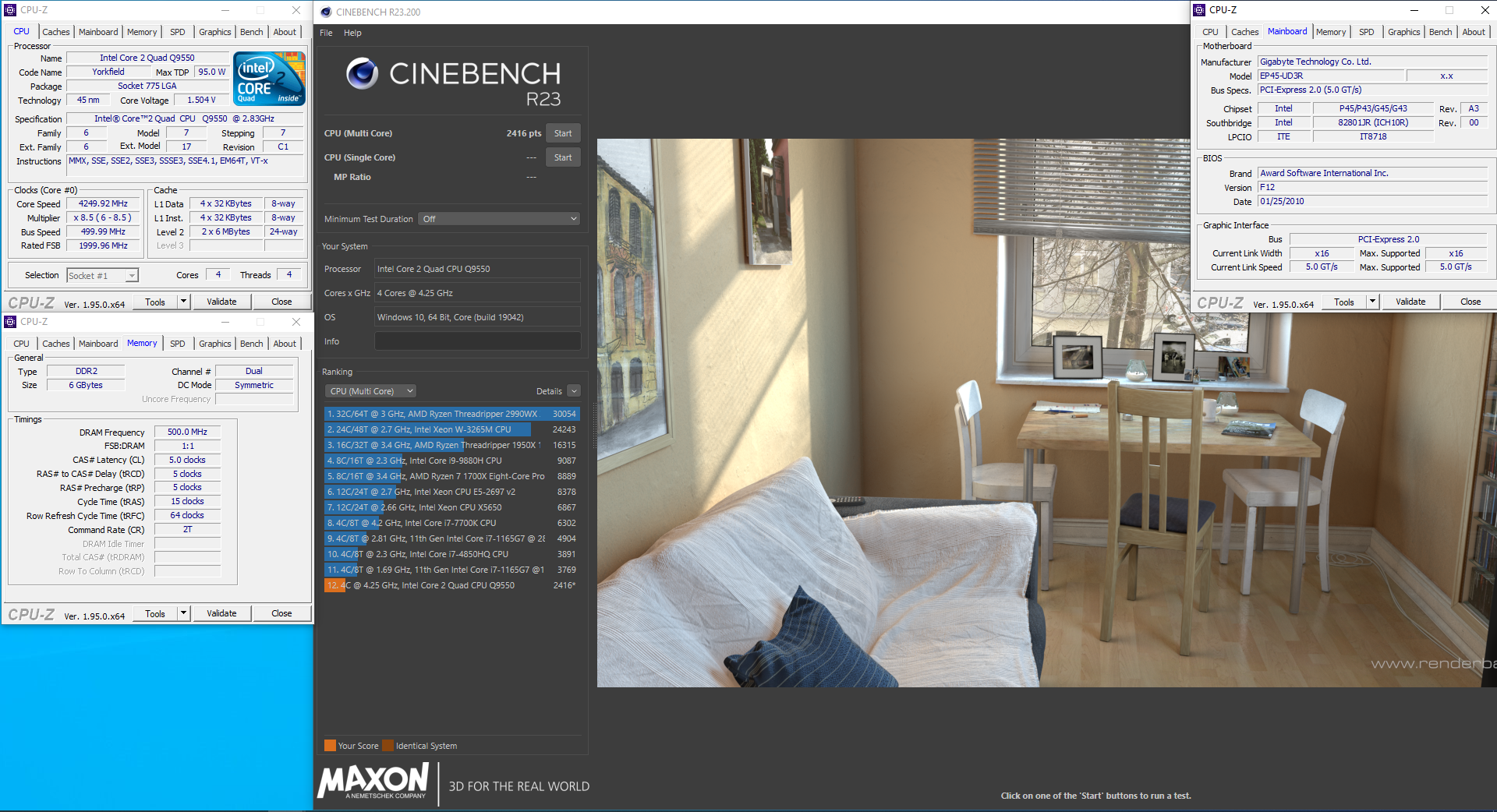This screenshot has width=1497, height=812.
Task: Select ranking row Intel Xeon W-3265M CPU
Action: pyautogui.click(x=451, y=429)
